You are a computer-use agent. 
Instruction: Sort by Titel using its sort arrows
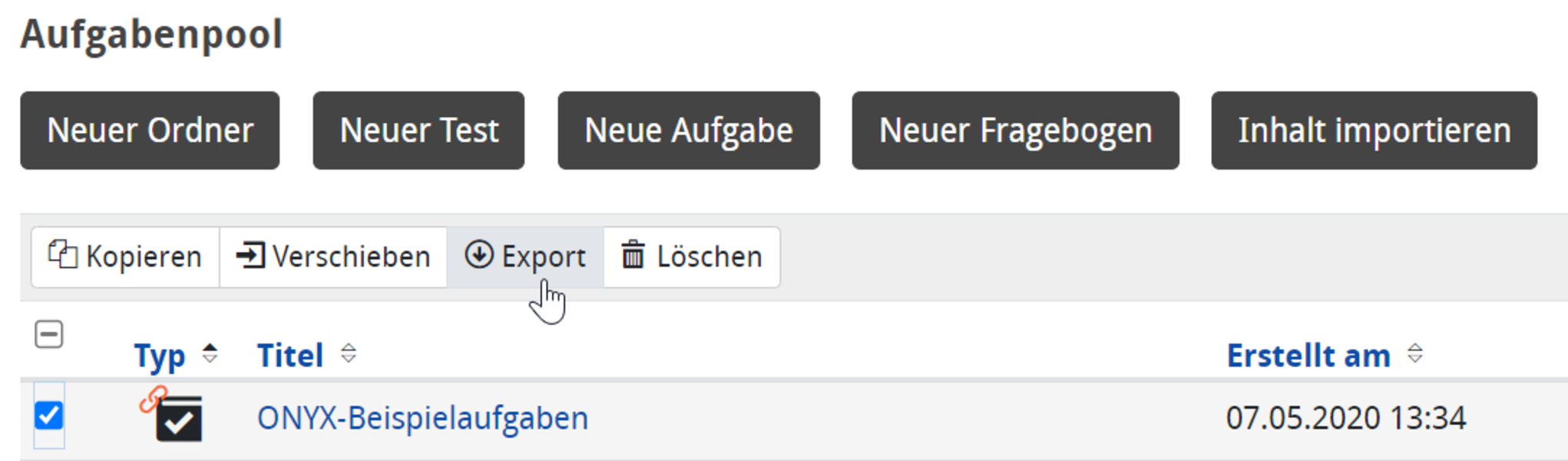[x=349, y=353]
